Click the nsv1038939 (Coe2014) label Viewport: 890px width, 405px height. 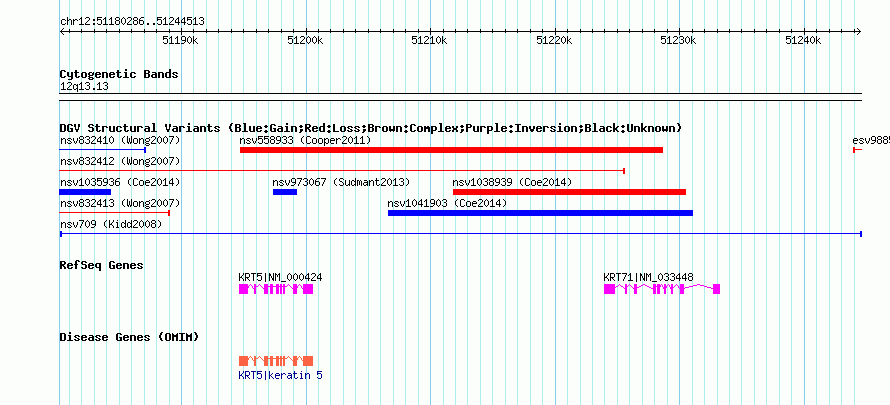click(512, 182)
